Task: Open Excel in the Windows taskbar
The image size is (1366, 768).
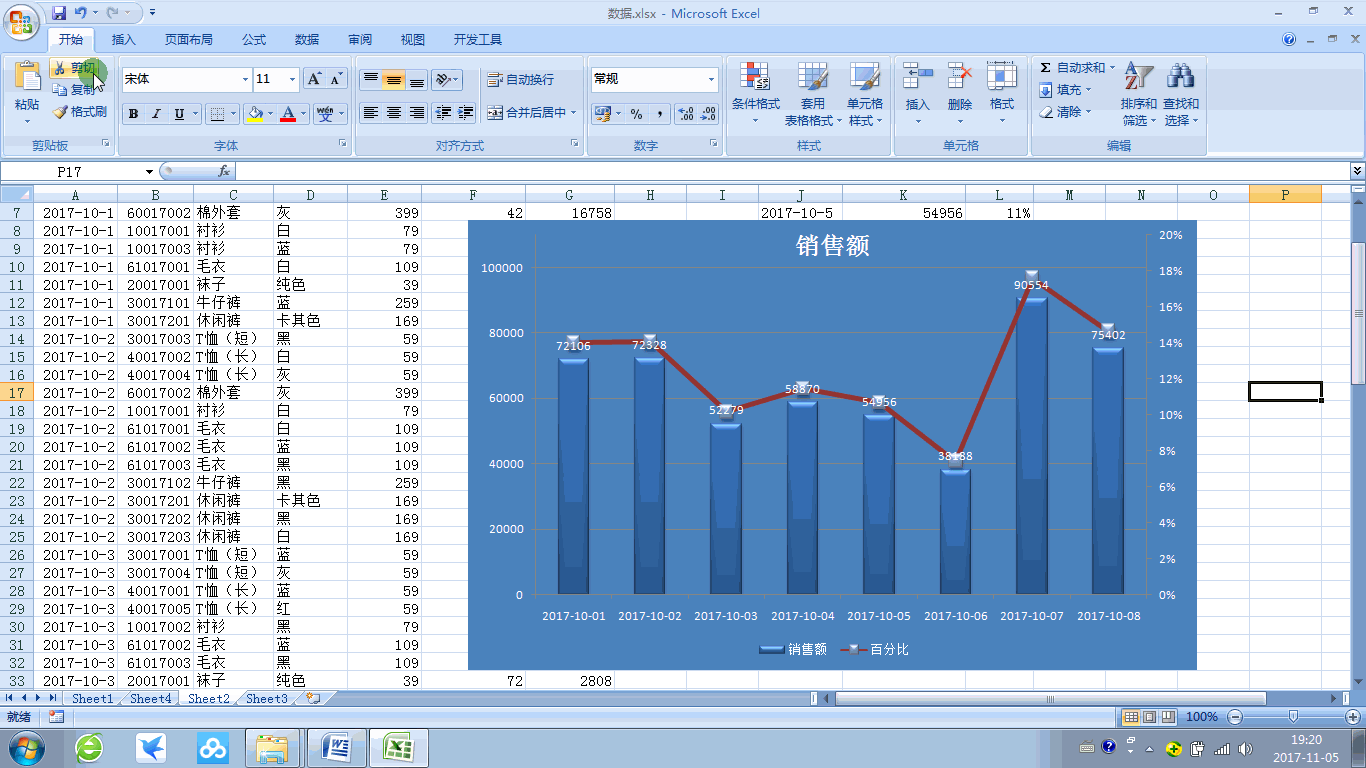Action: coord(399,747)
